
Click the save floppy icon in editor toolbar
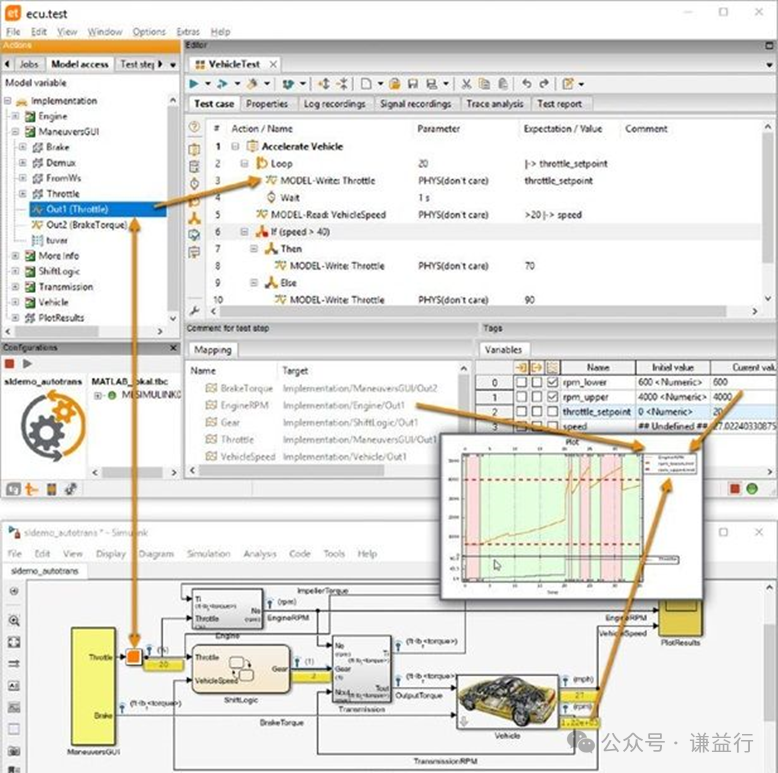tap(413, 84)
